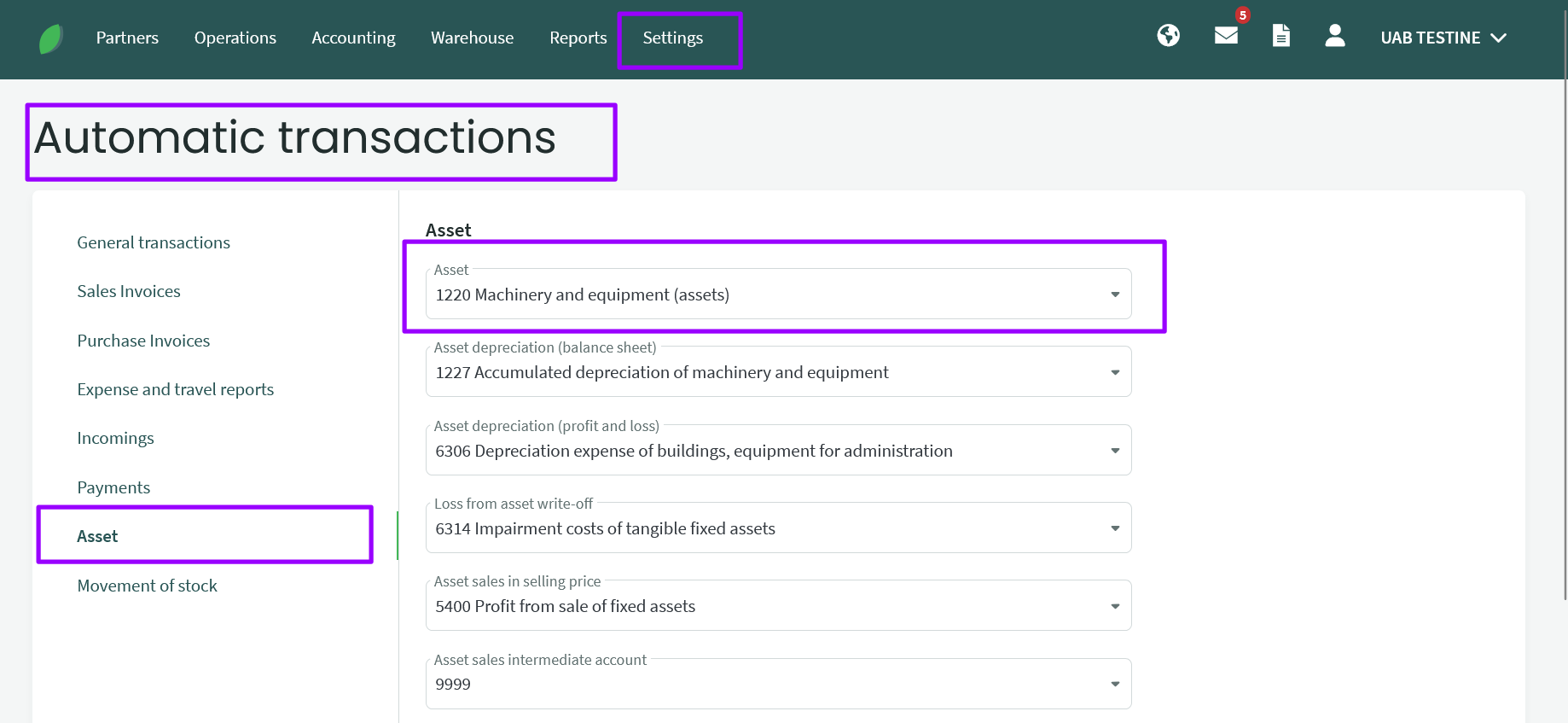Open the Asset account dropdown

777,294
